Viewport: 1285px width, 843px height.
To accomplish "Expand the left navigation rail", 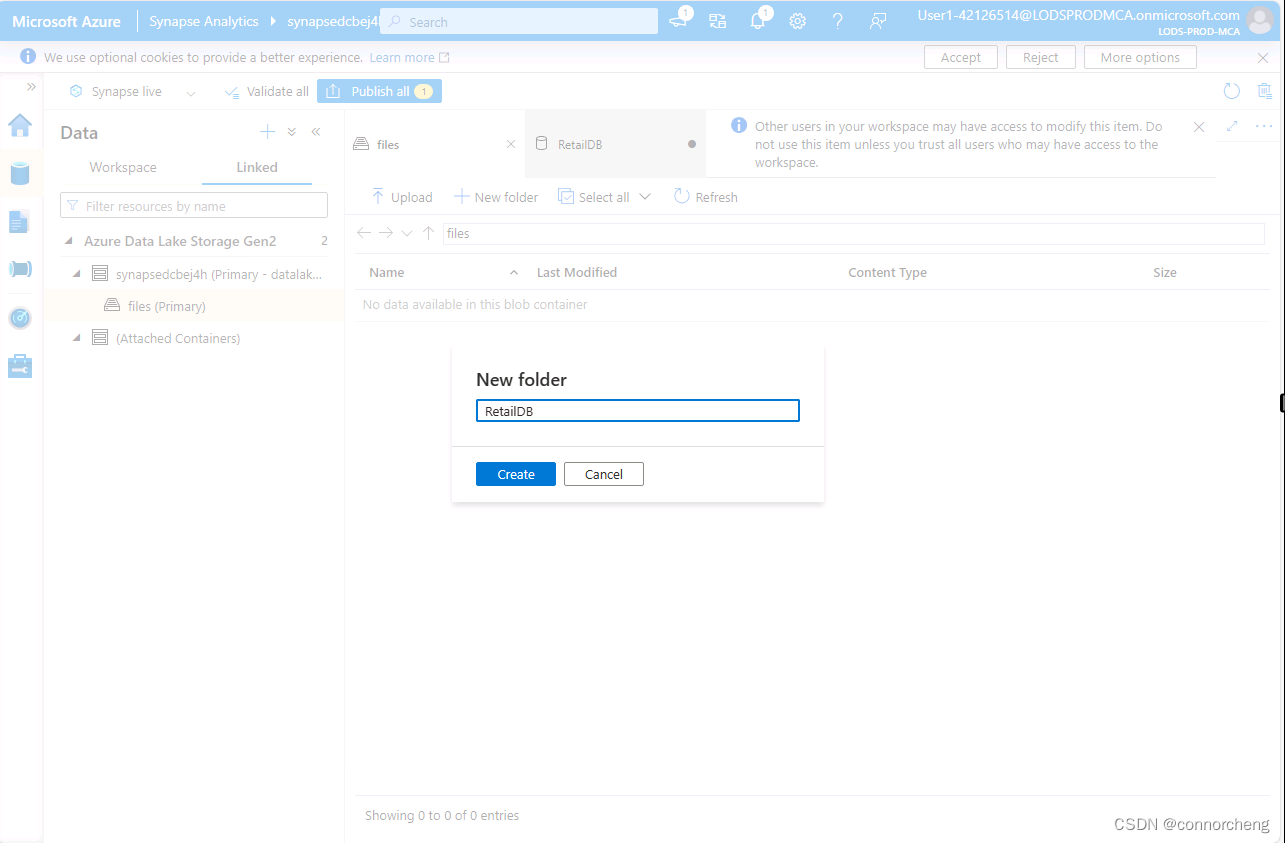I will click(31, 87).
